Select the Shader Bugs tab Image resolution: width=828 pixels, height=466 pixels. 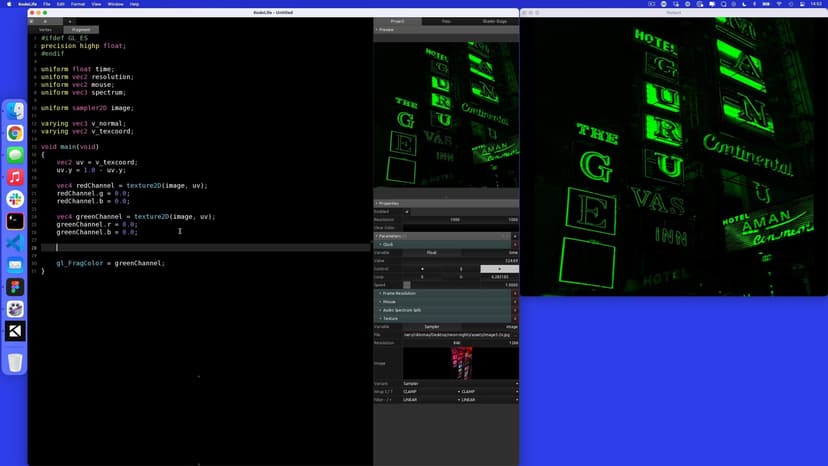pyautogui.click(x=494, y=21)
